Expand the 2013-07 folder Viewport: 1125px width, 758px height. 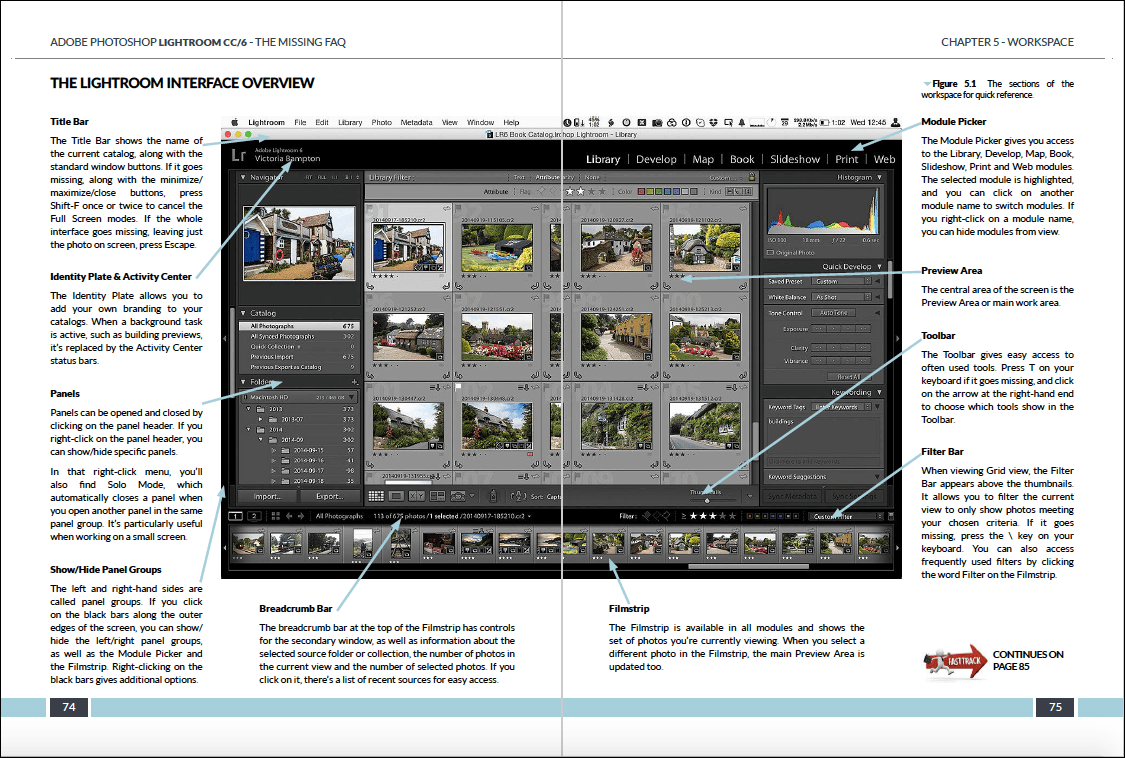pyautogui.click(x=261, y=419)
